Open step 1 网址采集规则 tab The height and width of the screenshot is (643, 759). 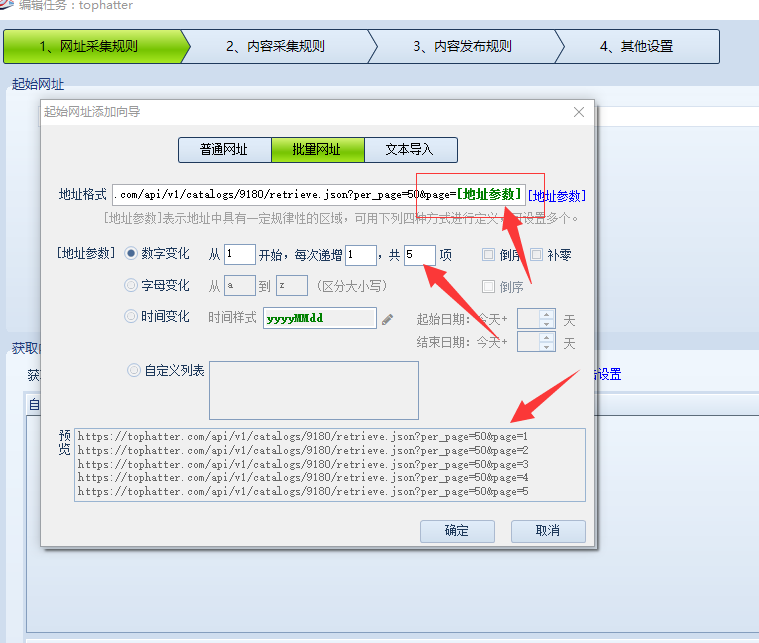click(93, 46)
